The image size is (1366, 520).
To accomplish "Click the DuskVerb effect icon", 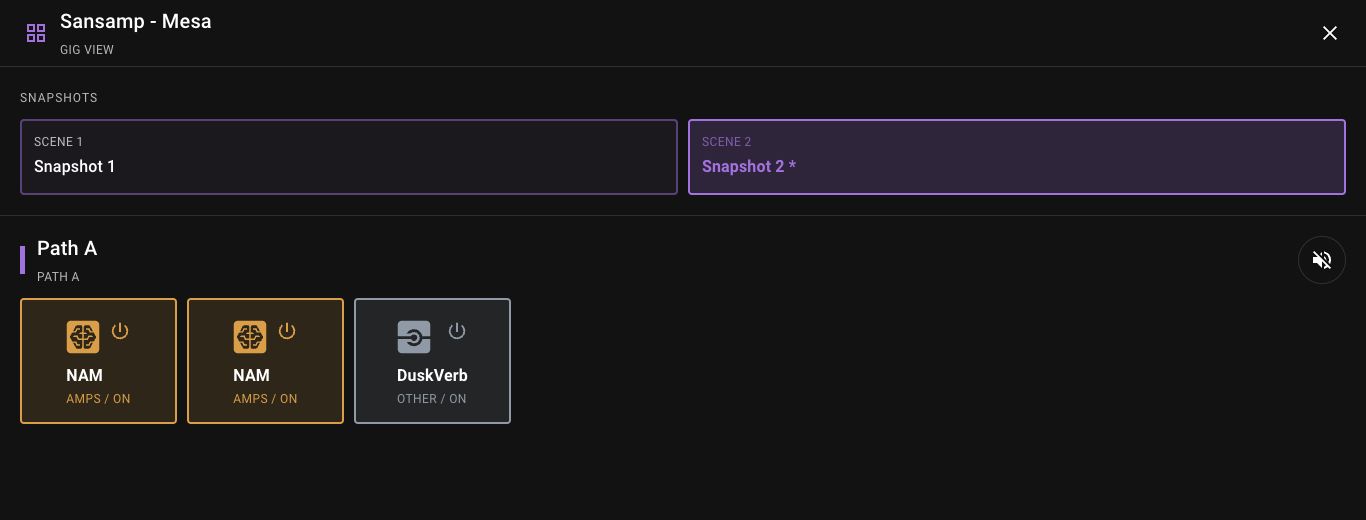I will (x=414, y=337).
